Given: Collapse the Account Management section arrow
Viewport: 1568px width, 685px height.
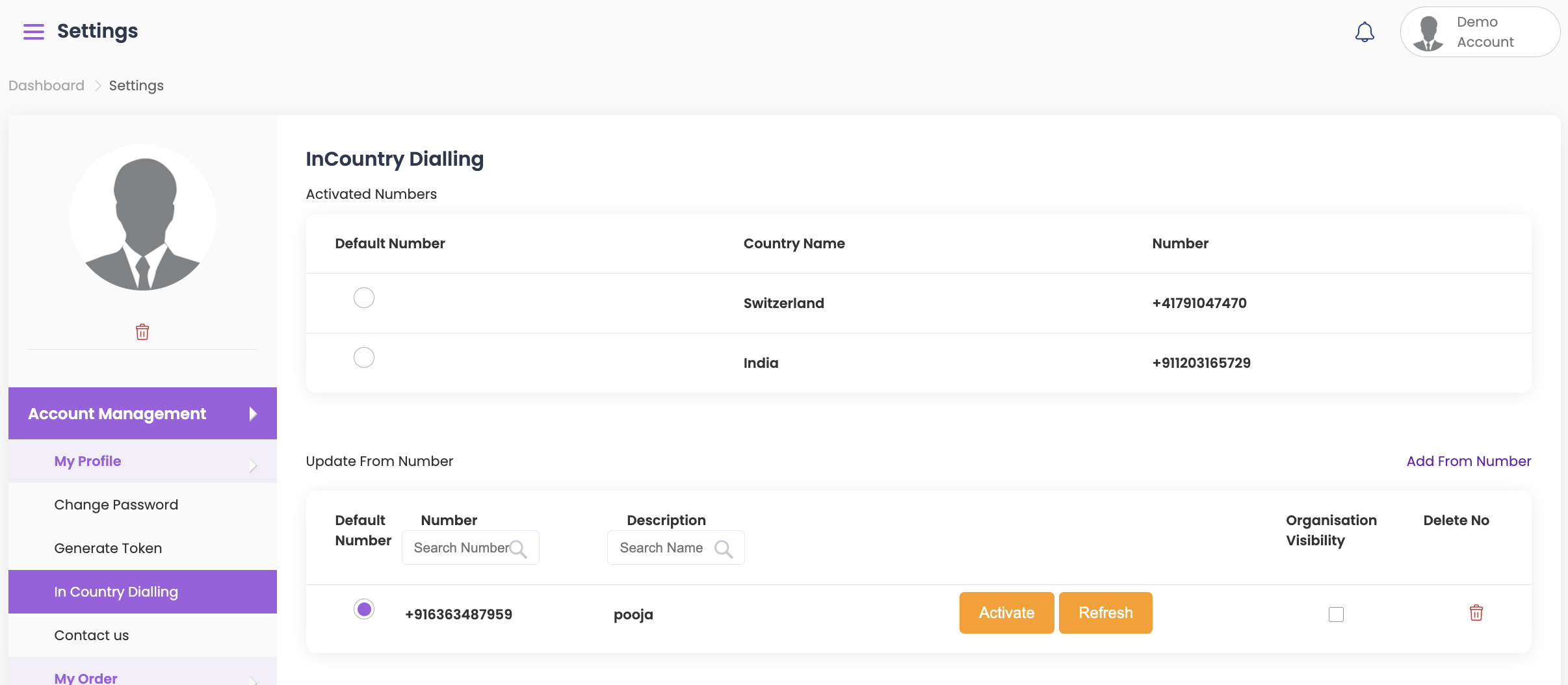Looking at the screenshot, I should pos(253,414).
